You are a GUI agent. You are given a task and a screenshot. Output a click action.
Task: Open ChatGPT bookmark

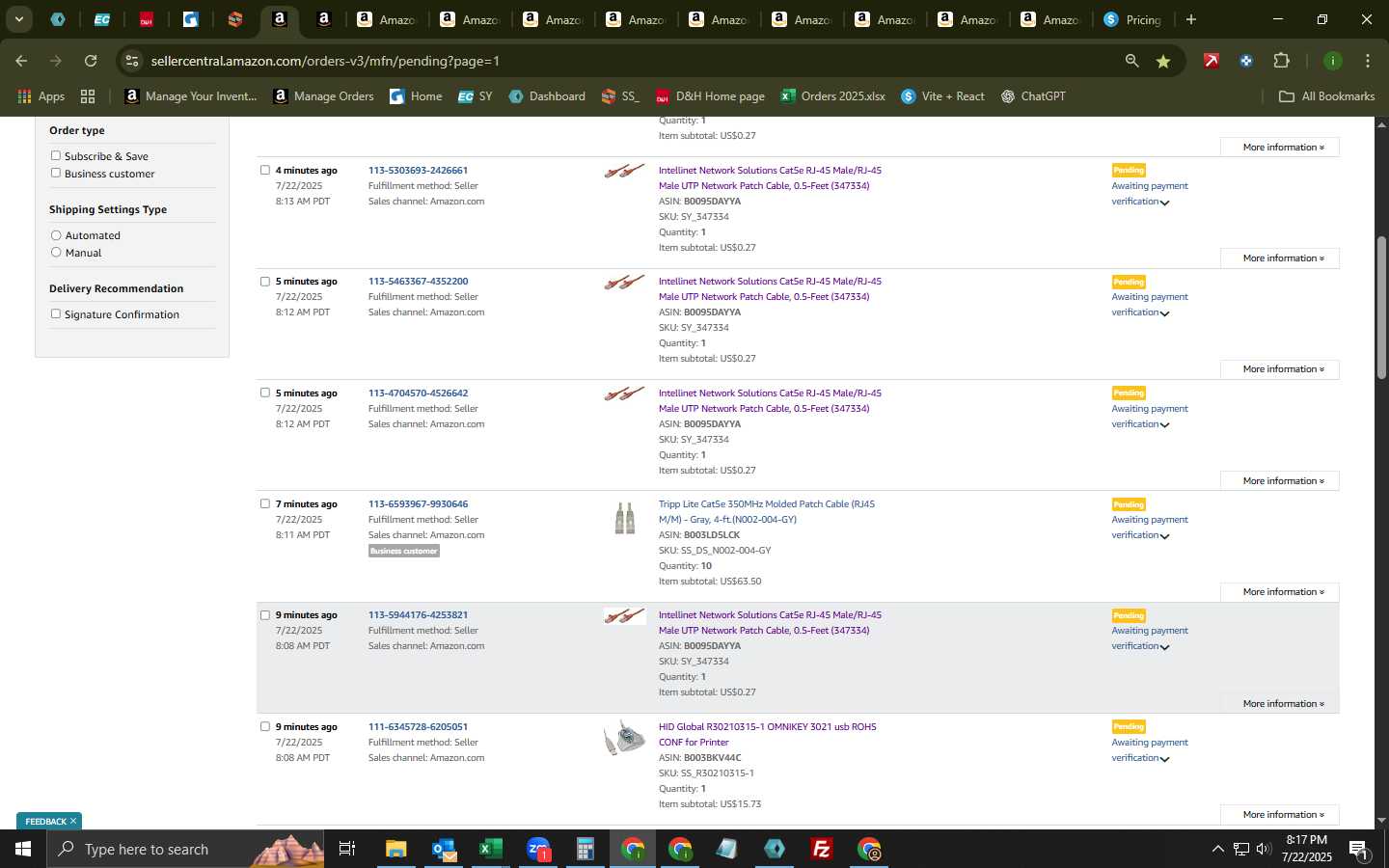[x=1033, y=96]
